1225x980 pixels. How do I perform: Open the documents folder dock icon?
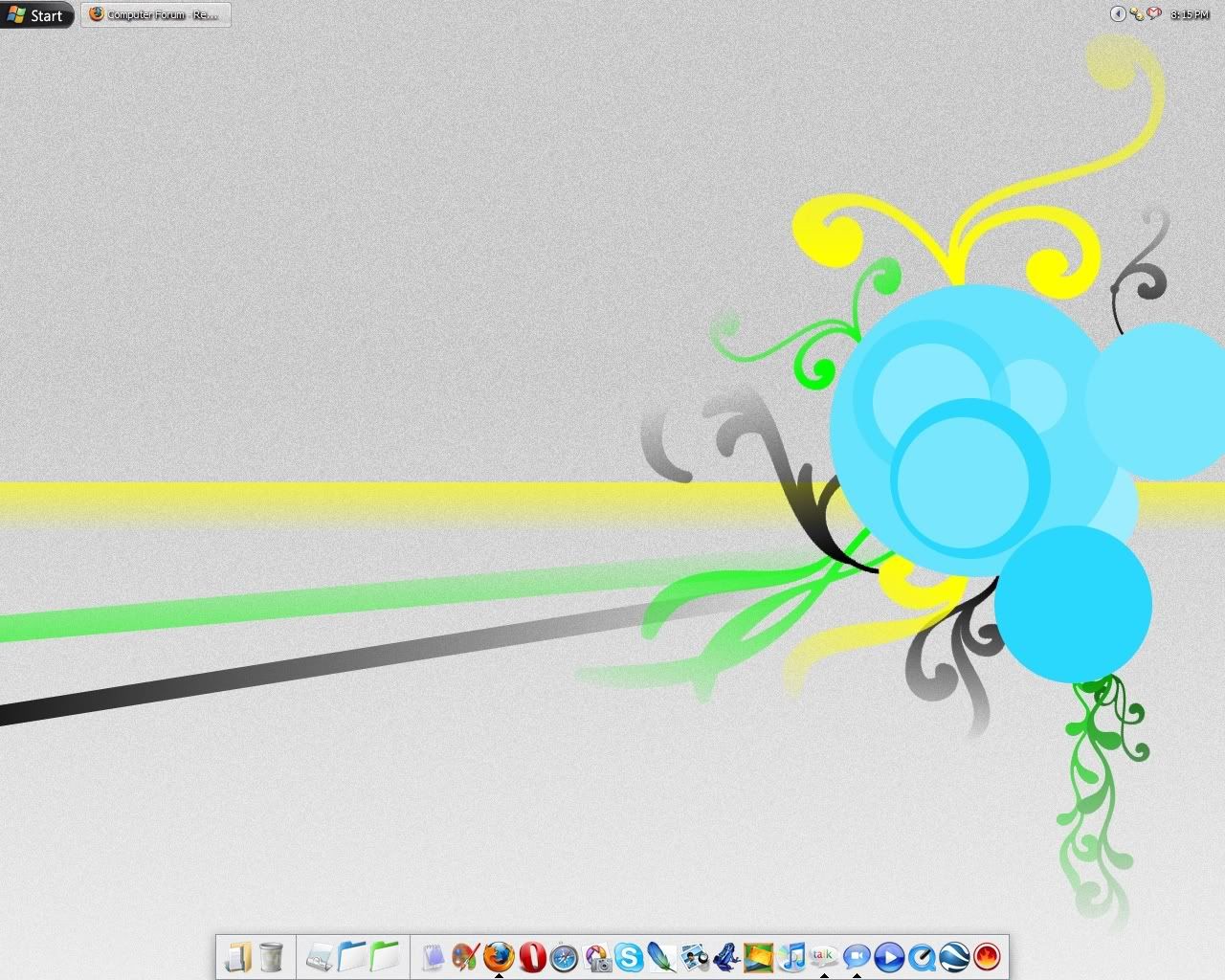237,956
